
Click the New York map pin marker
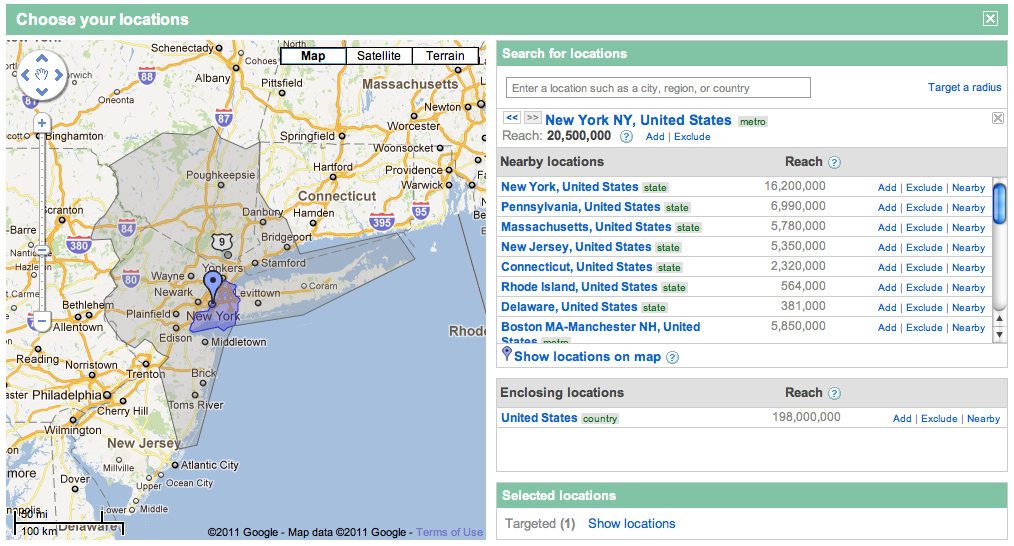(x=212, y=287)
